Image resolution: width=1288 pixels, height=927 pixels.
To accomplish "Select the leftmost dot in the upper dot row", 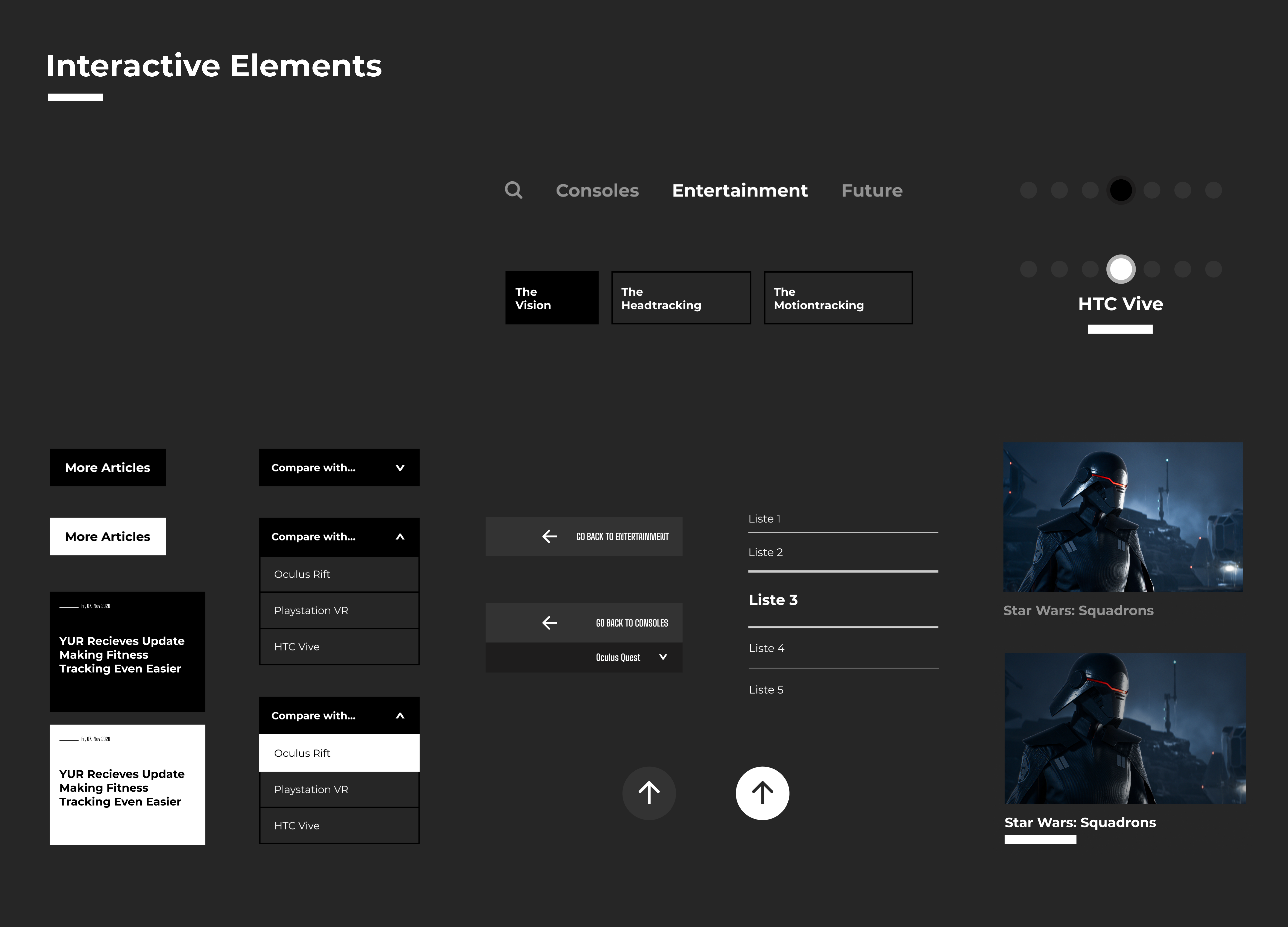I will click(1028, 190).
